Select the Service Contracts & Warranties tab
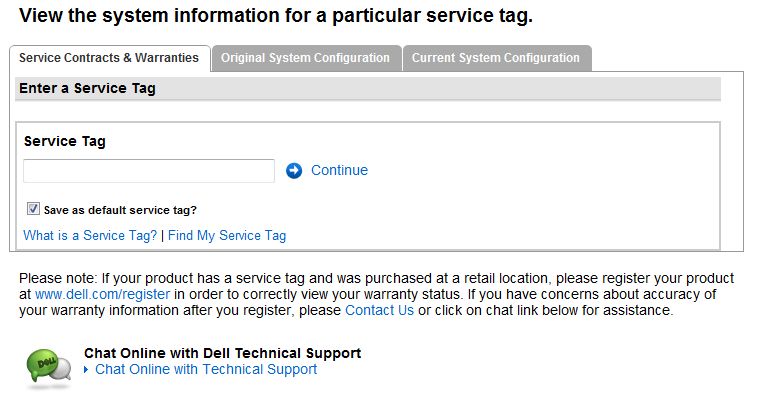Screen dimensions: 766x410 pos(109,58)
